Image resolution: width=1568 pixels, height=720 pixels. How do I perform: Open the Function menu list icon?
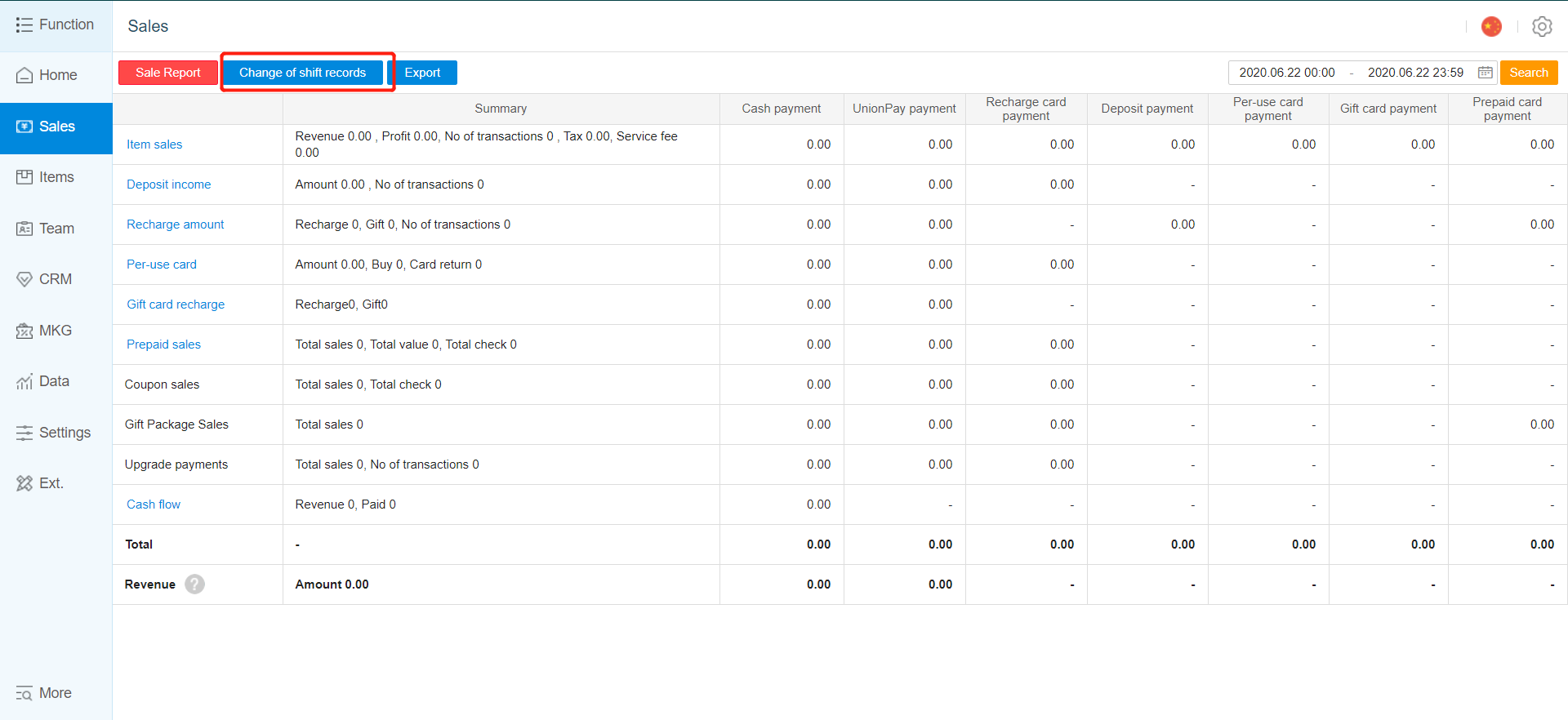24,25
